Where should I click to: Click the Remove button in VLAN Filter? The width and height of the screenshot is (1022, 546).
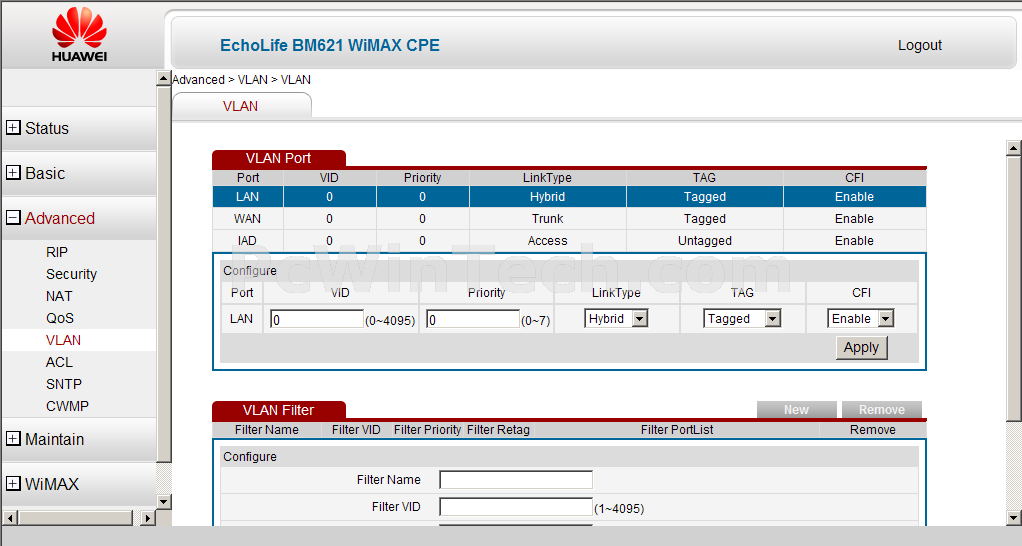click(x=882, y=410)
